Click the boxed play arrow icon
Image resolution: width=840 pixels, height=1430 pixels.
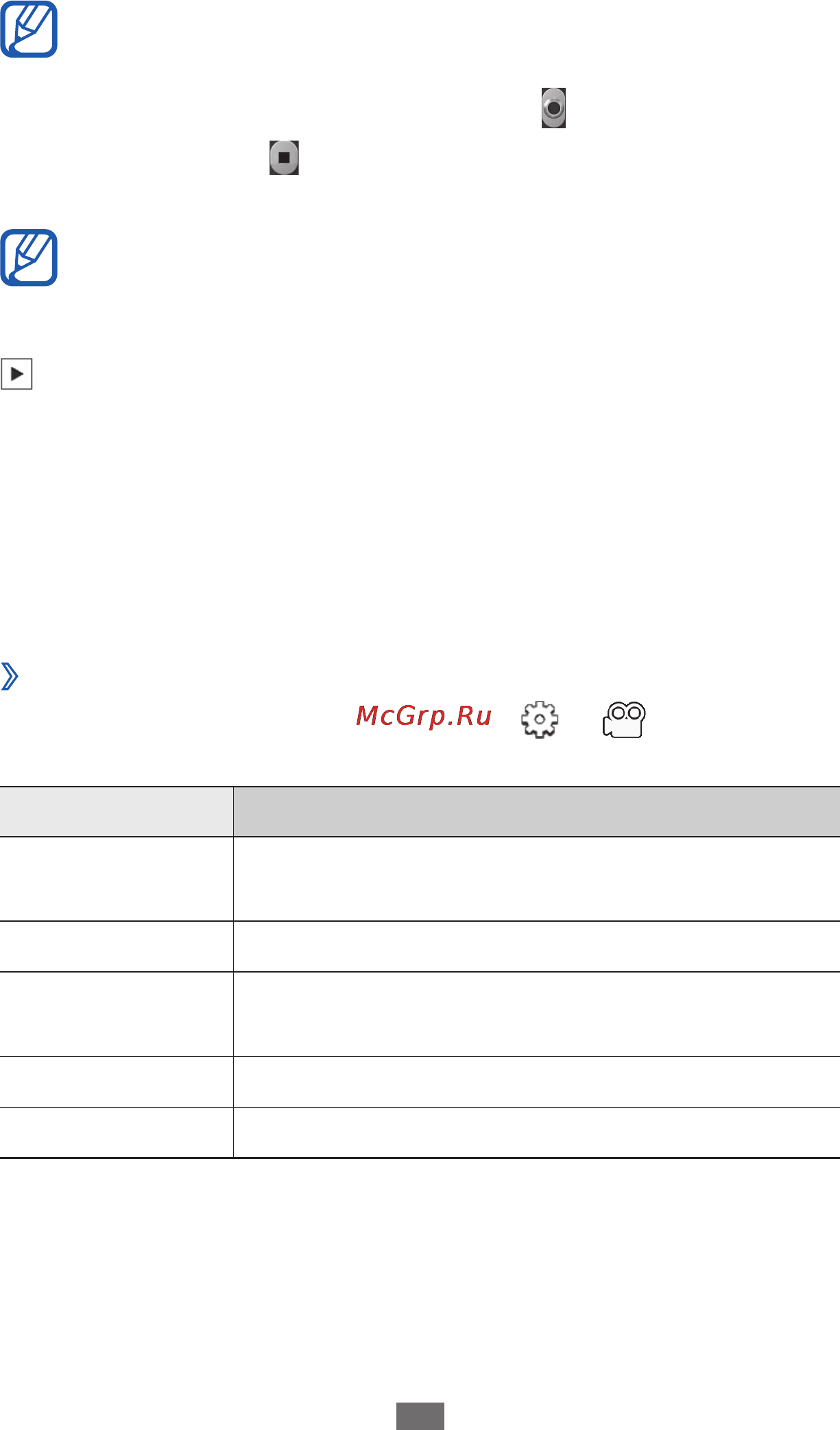pos(16,374)
